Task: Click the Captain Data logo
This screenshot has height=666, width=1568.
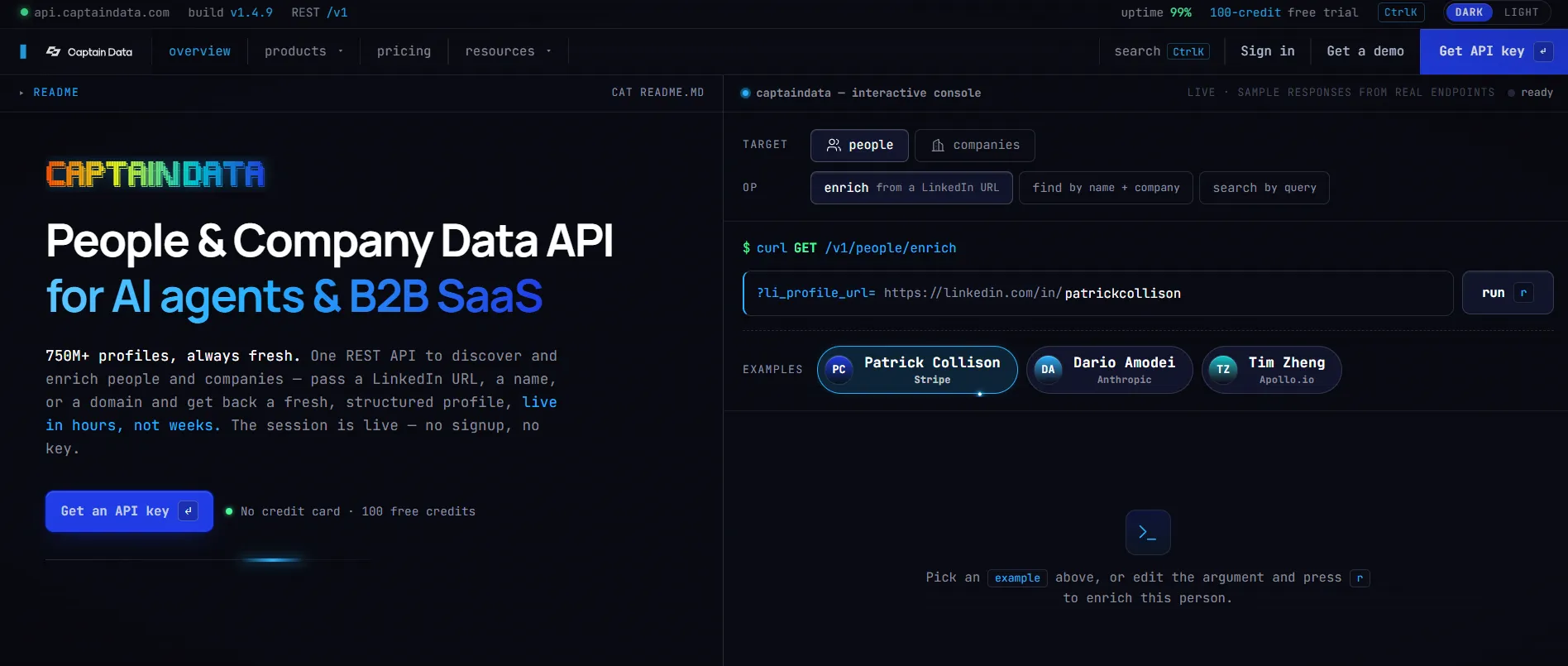Action: 89,51
